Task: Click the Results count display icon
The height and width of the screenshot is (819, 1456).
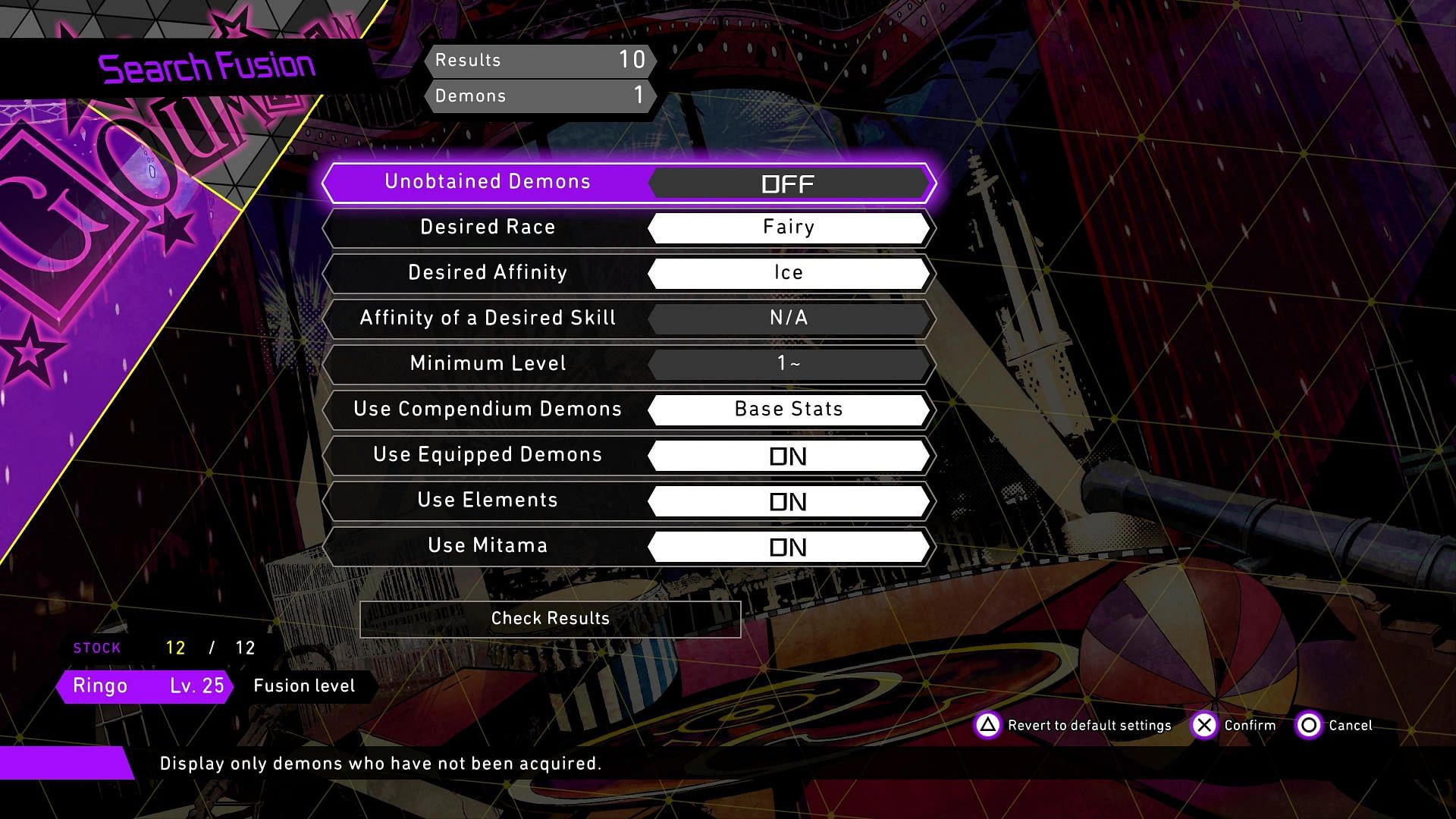Action: pyautogui.click(x=537, y=61)
